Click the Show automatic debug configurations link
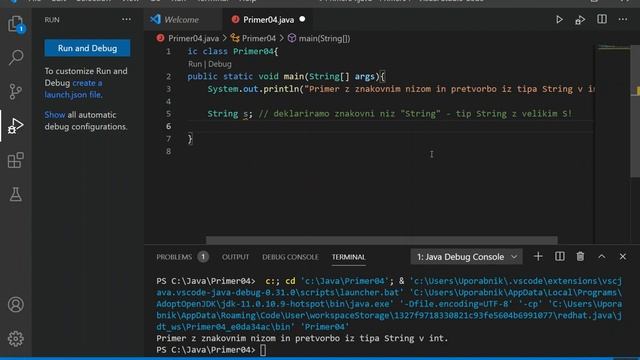The width and height of the screenshot is (640, 360). point(55,115)
